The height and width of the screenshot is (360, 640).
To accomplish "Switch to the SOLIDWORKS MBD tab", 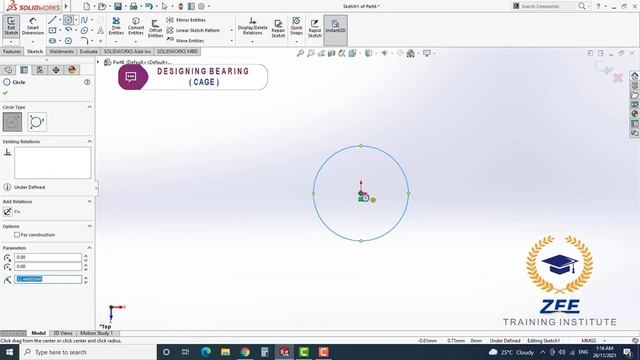I will click(177, 51).
